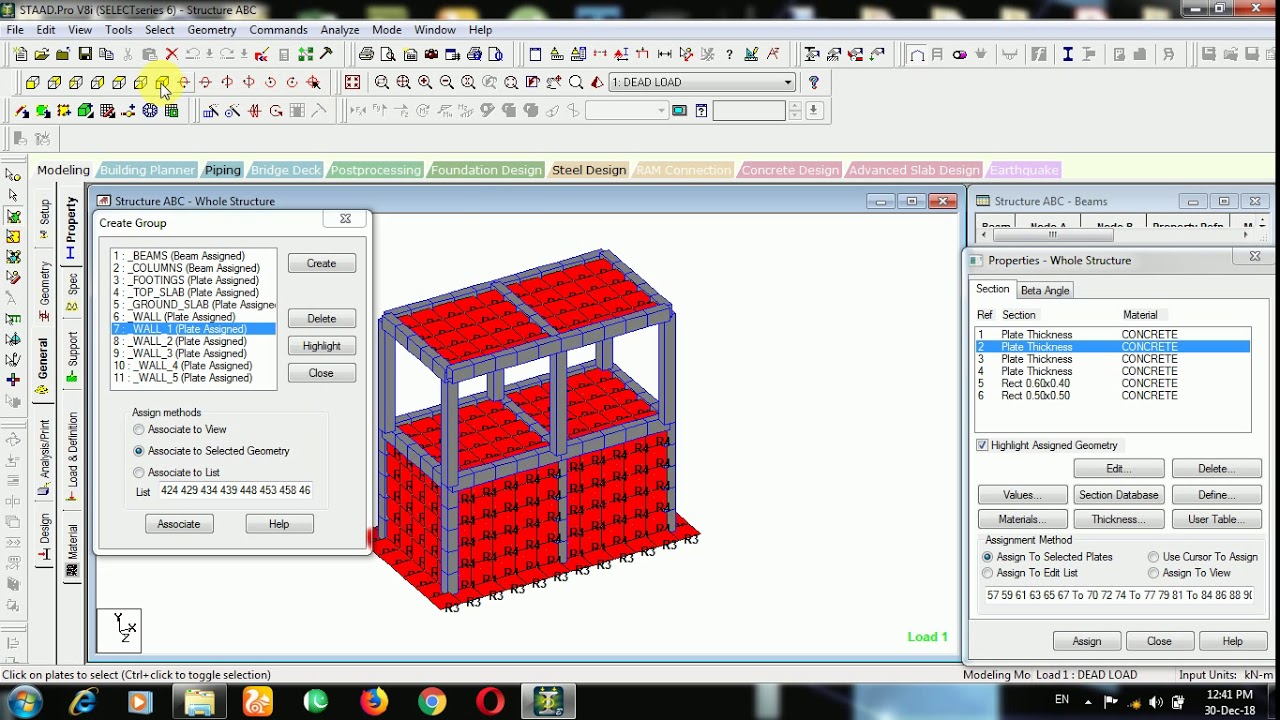Click the dimension beams toolbar icon
The image size is (1280, 720).
coord(664,54)
